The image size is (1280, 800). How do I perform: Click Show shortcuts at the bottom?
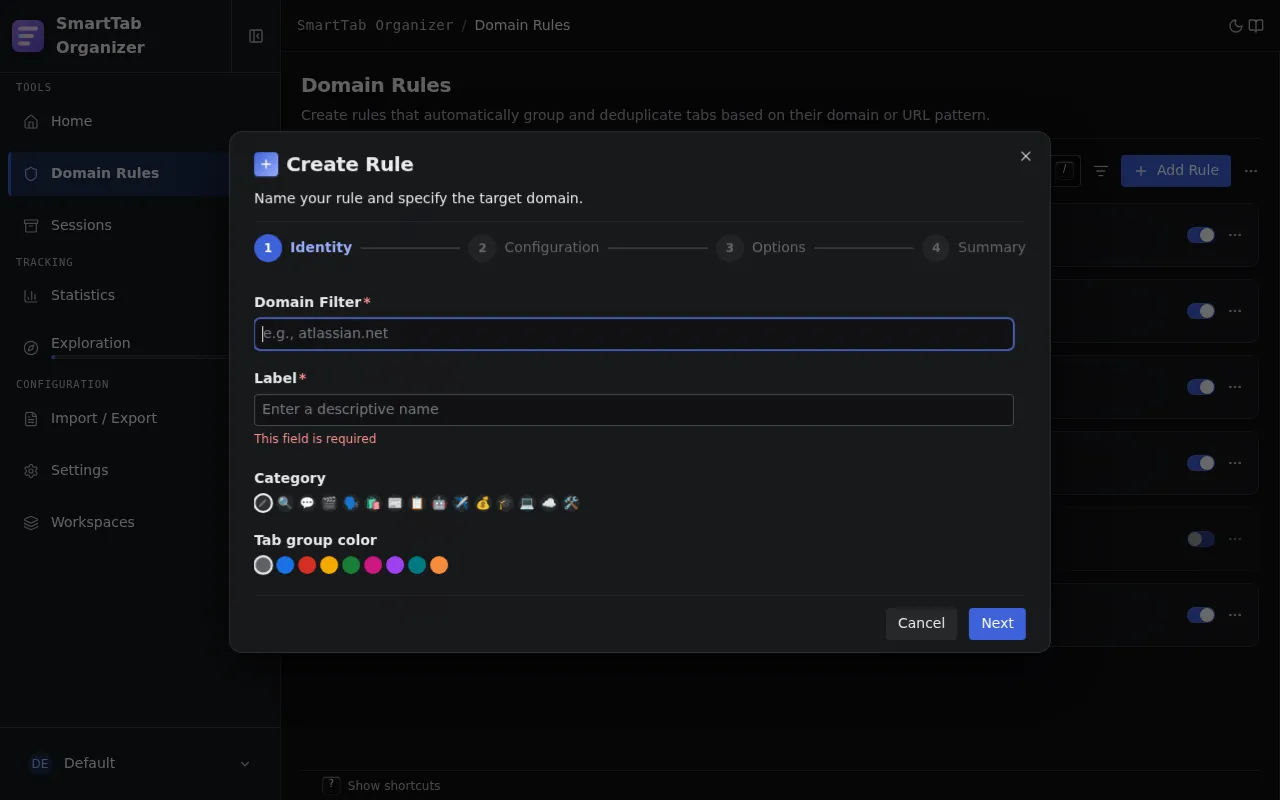394,786
